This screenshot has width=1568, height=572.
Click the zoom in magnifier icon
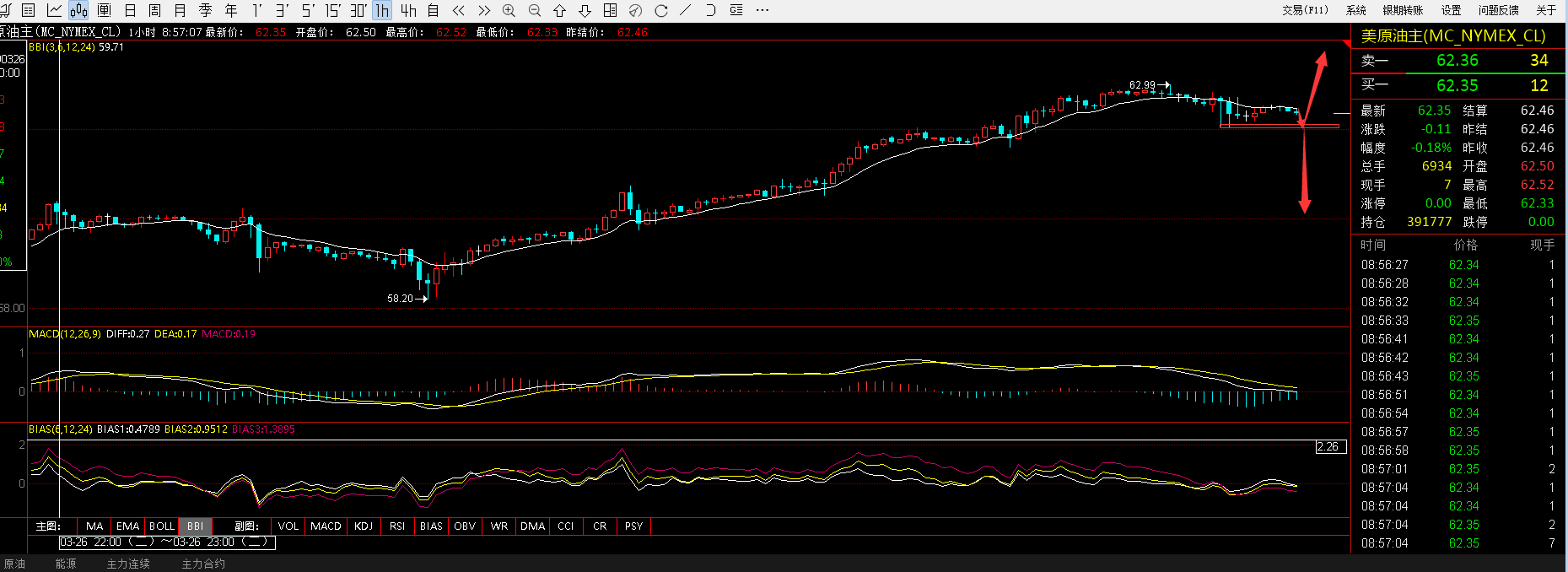(509, 10)
